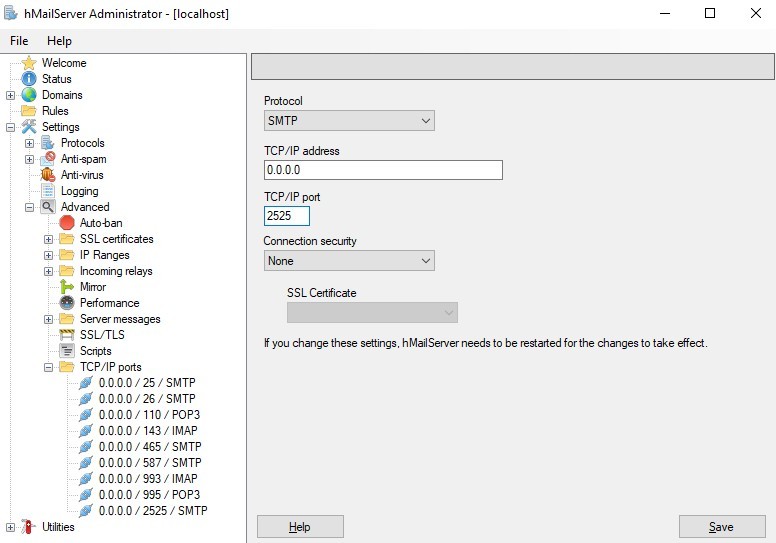Click the SSL certificates folder icon
The width and height of the screenshot is (776, 543).
coord(67,239)
